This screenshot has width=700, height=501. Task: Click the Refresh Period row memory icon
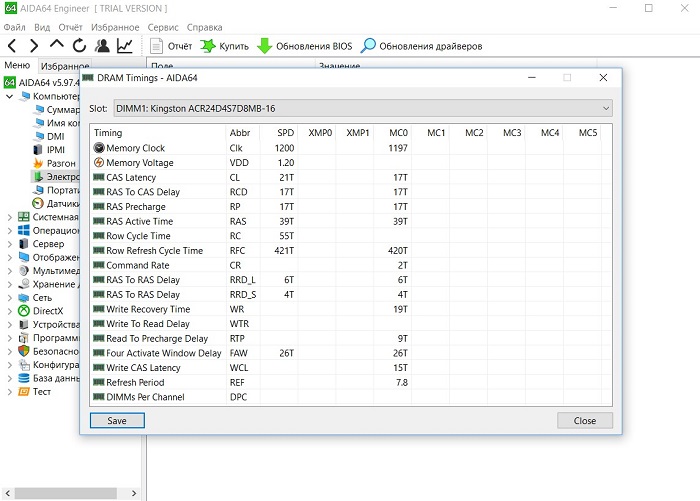click(x=99, y=382)
